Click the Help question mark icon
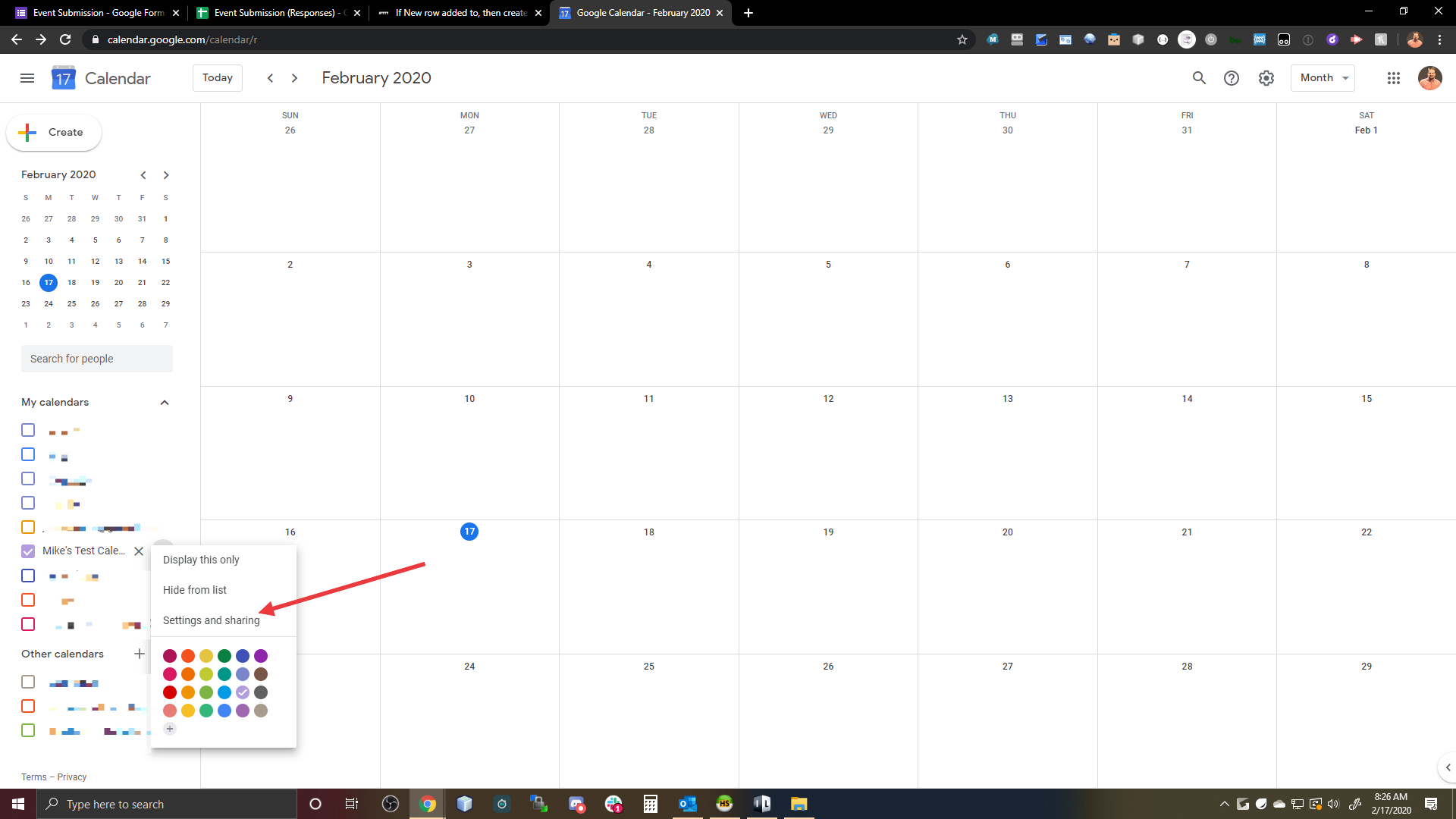Screen dimensions: 1456x819 click(1232, 78)
